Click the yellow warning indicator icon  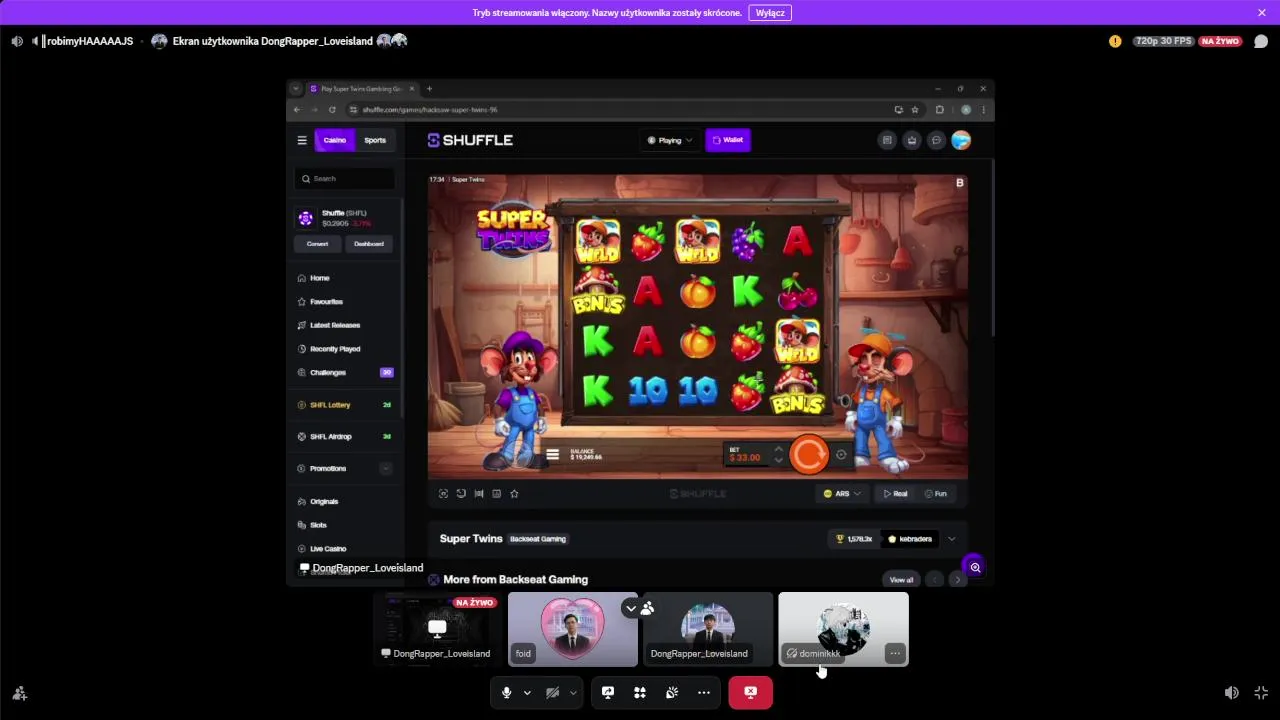(1115, 41)
